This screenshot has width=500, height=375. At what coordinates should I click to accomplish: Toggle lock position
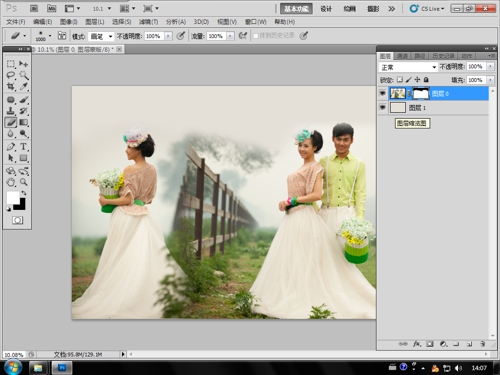tap(417, 80)
